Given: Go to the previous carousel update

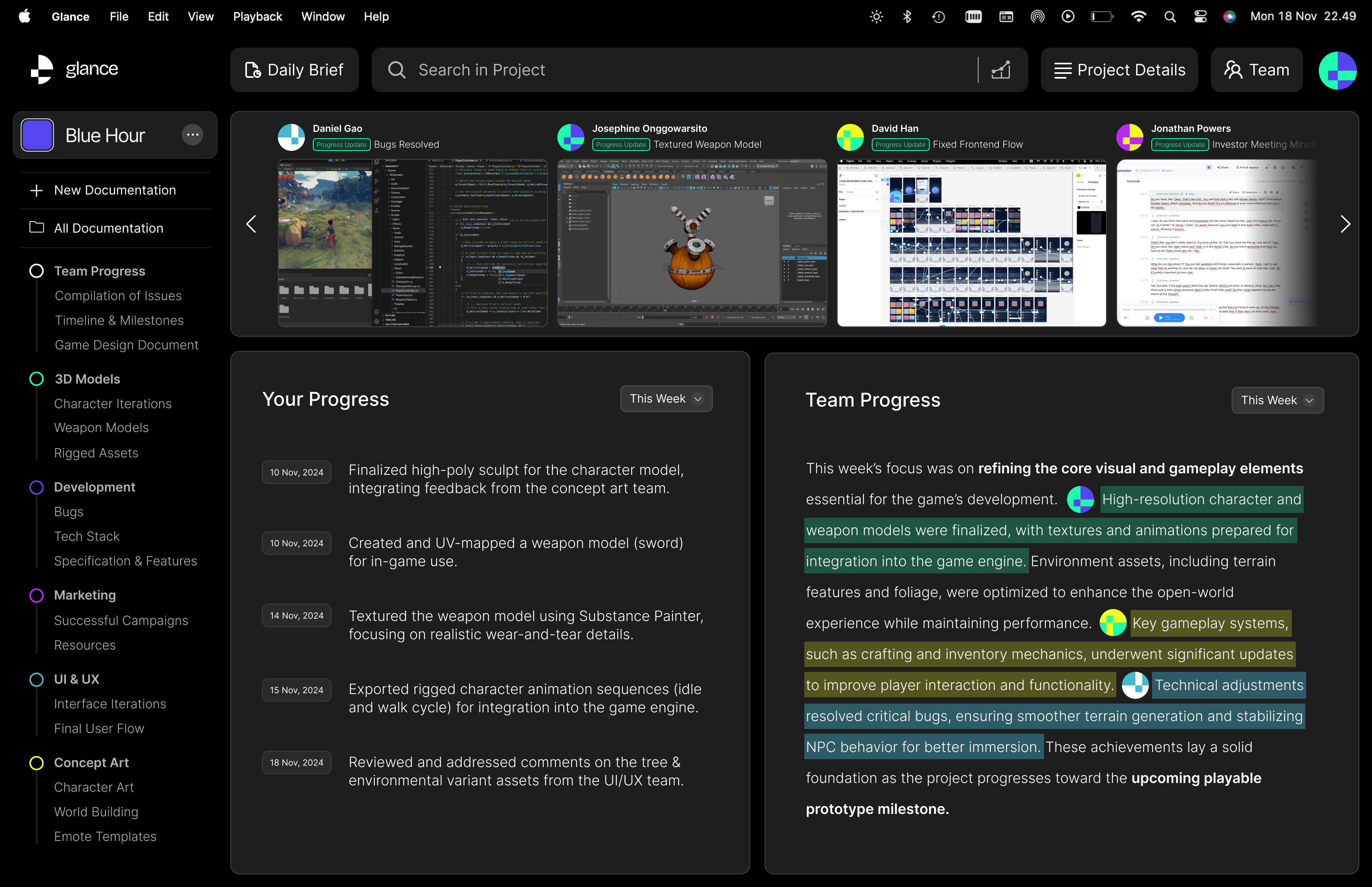Looking at the screenshot, I should 251,224.
